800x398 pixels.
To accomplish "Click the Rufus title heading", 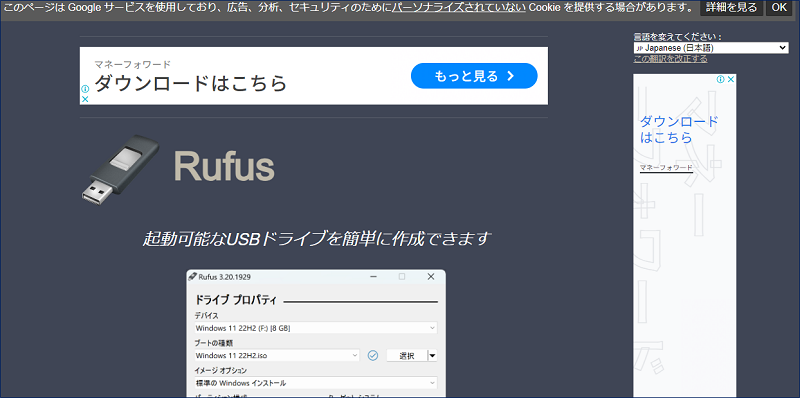I will point(224,166).
